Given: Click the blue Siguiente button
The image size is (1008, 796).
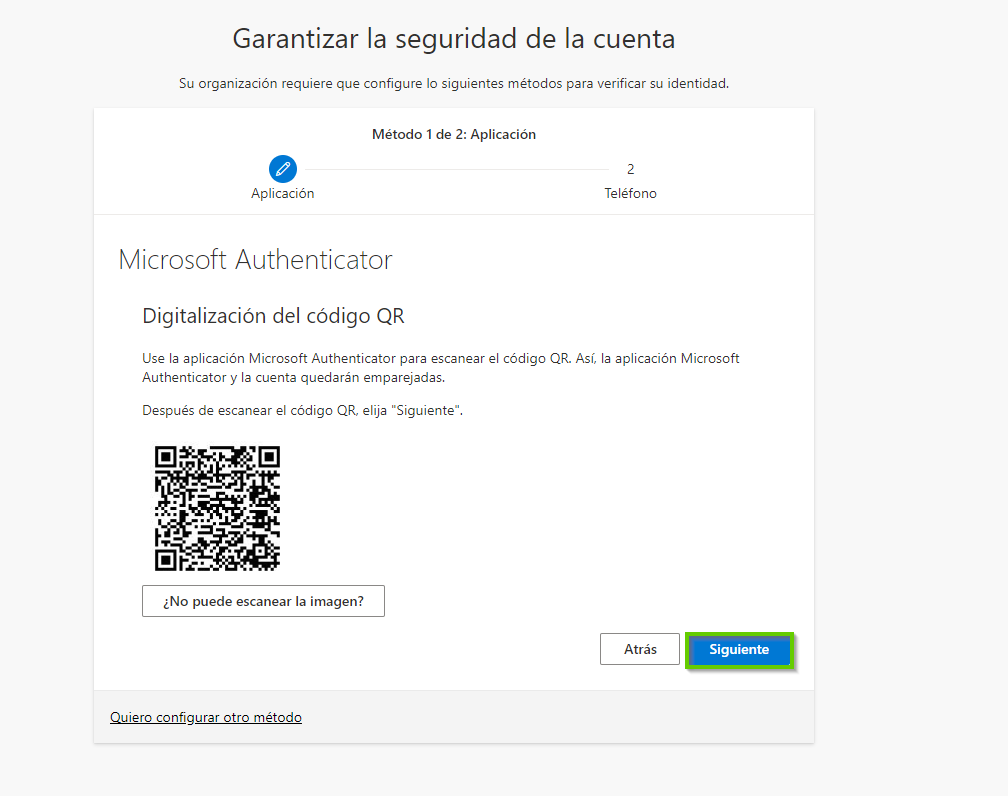Looking at the screenshot, I should coord(739,649).
